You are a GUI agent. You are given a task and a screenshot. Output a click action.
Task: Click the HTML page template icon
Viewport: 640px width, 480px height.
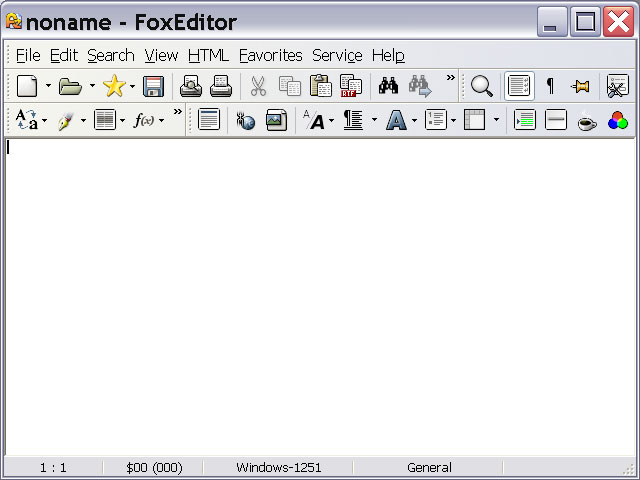tap(209, 120)
